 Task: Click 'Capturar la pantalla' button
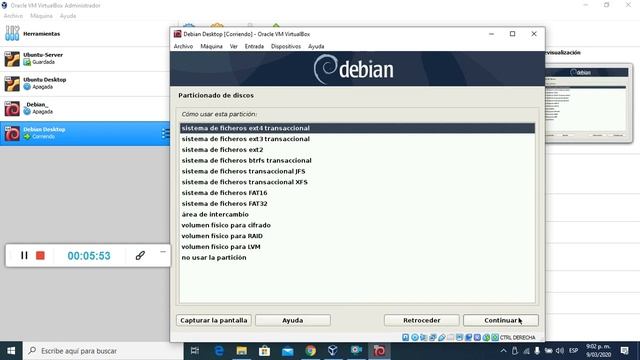[214, 320]
